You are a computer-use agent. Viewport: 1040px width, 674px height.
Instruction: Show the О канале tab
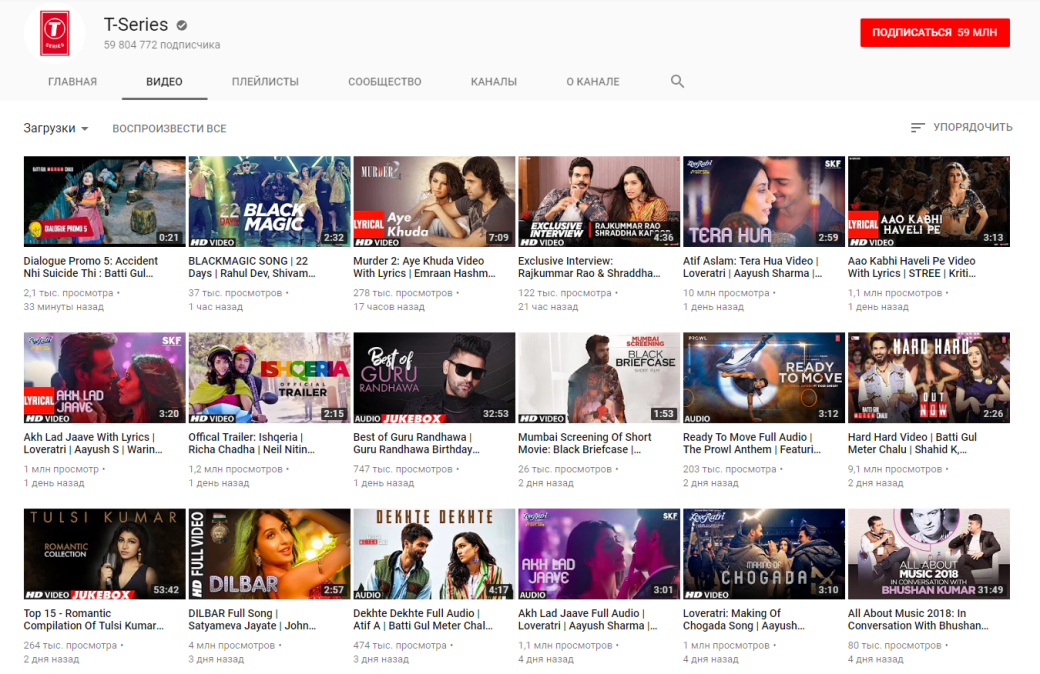coord(592,82)
